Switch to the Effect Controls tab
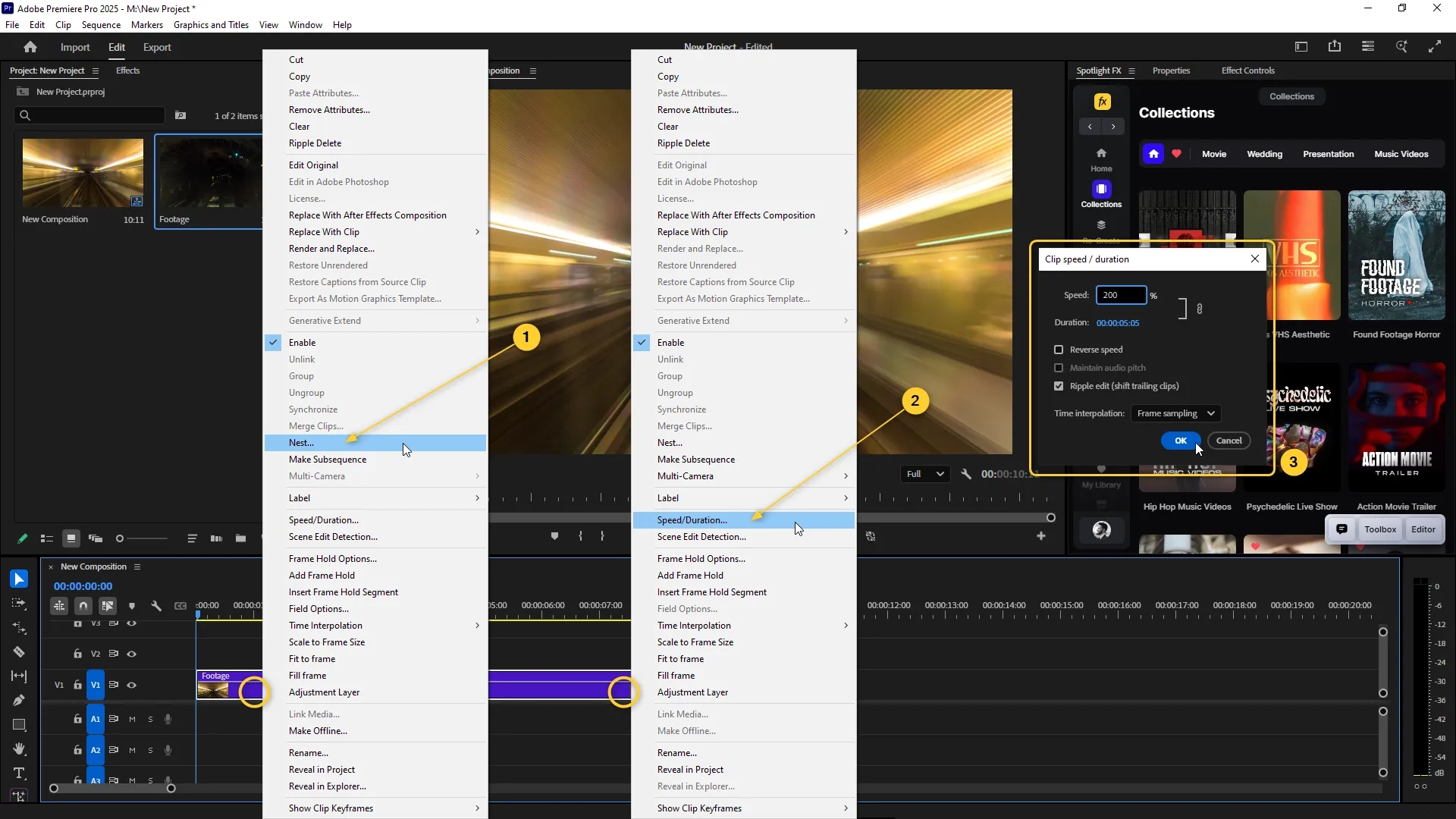This screenshot has height=819, width=1456. [1247, 71]
